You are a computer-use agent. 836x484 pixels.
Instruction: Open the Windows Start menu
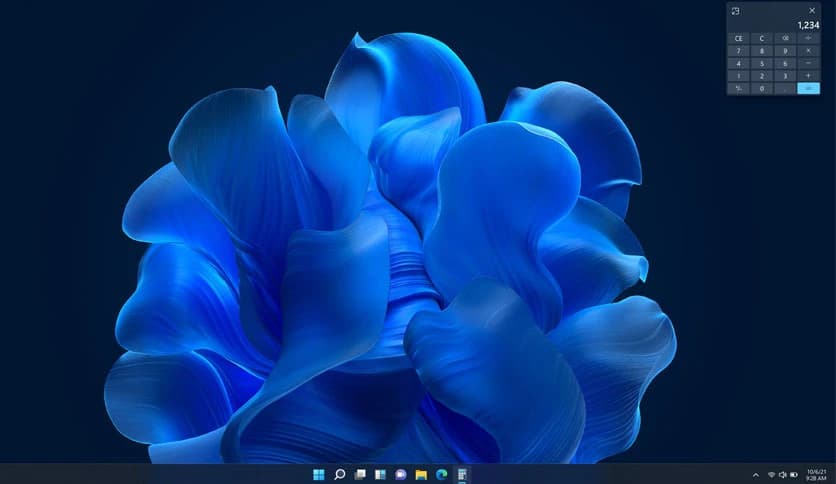click(319, 474)
